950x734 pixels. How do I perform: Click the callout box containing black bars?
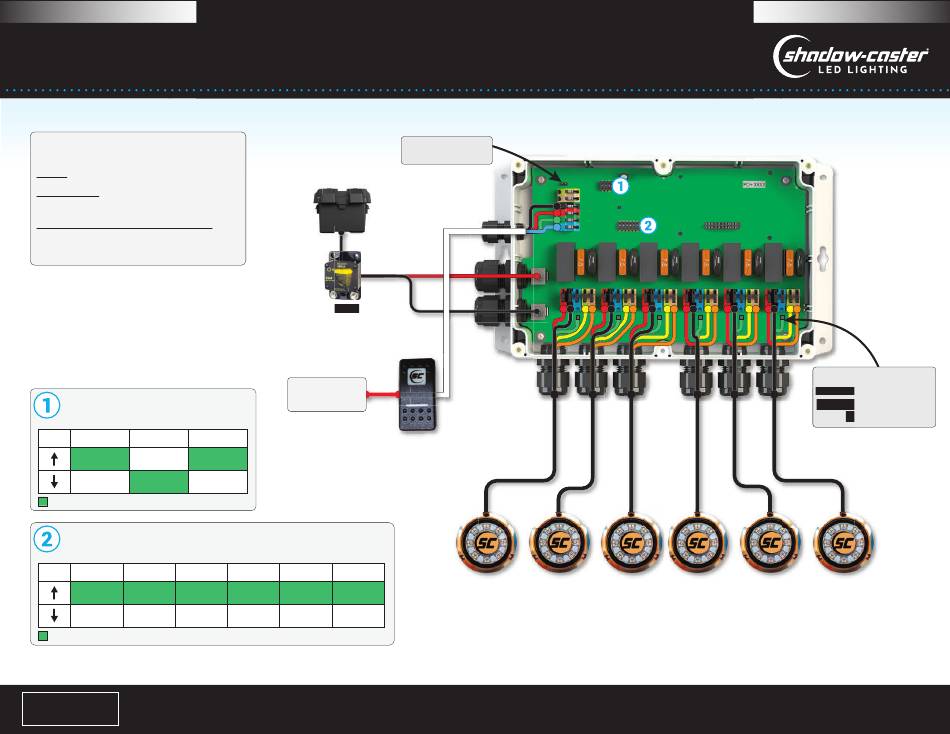[x=874, y=397]
